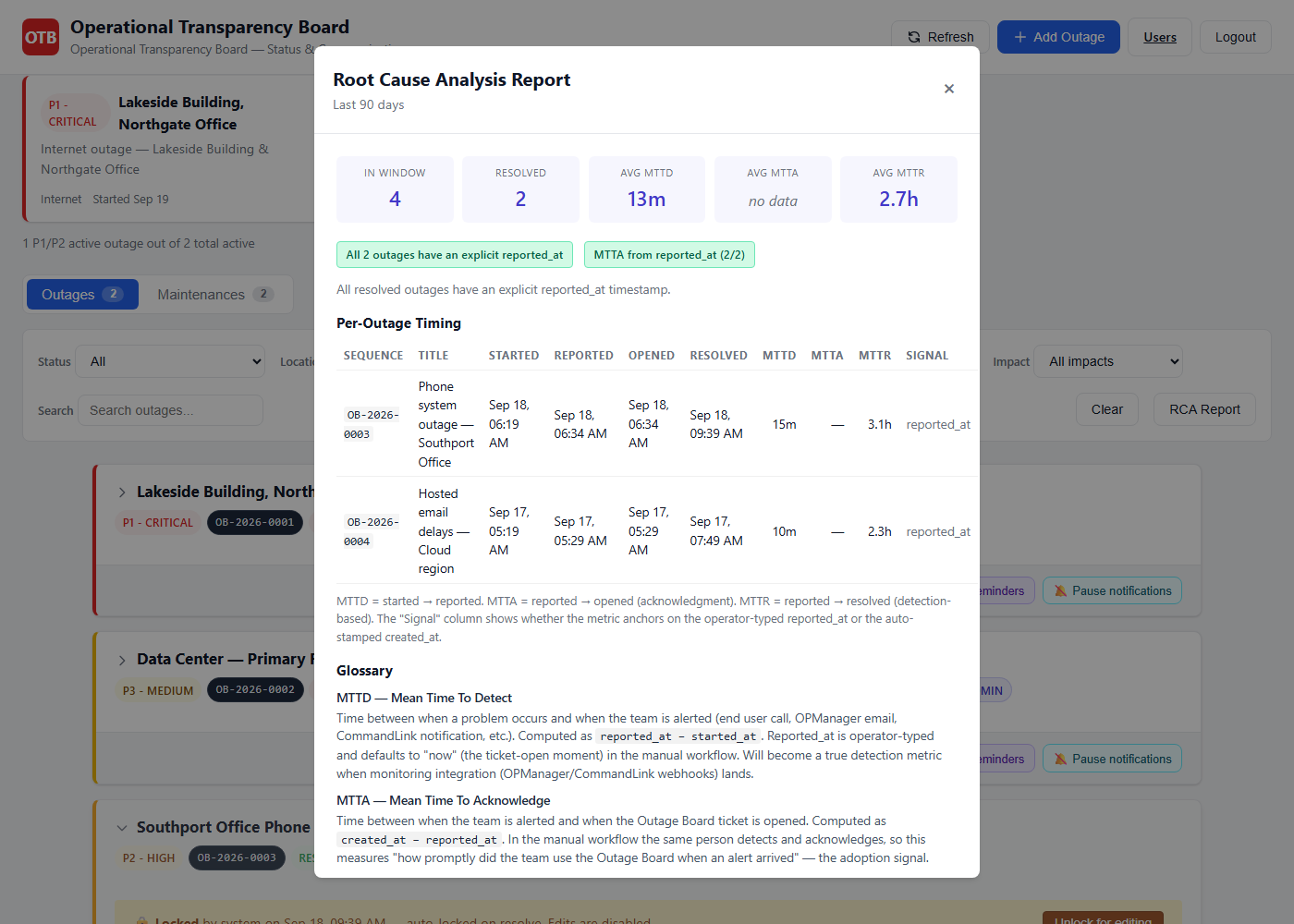Image resolution: width=1294 pixels, height=924 pixels.
Task: Collapse the Southport Office Phone card
Action: (122, 828)
